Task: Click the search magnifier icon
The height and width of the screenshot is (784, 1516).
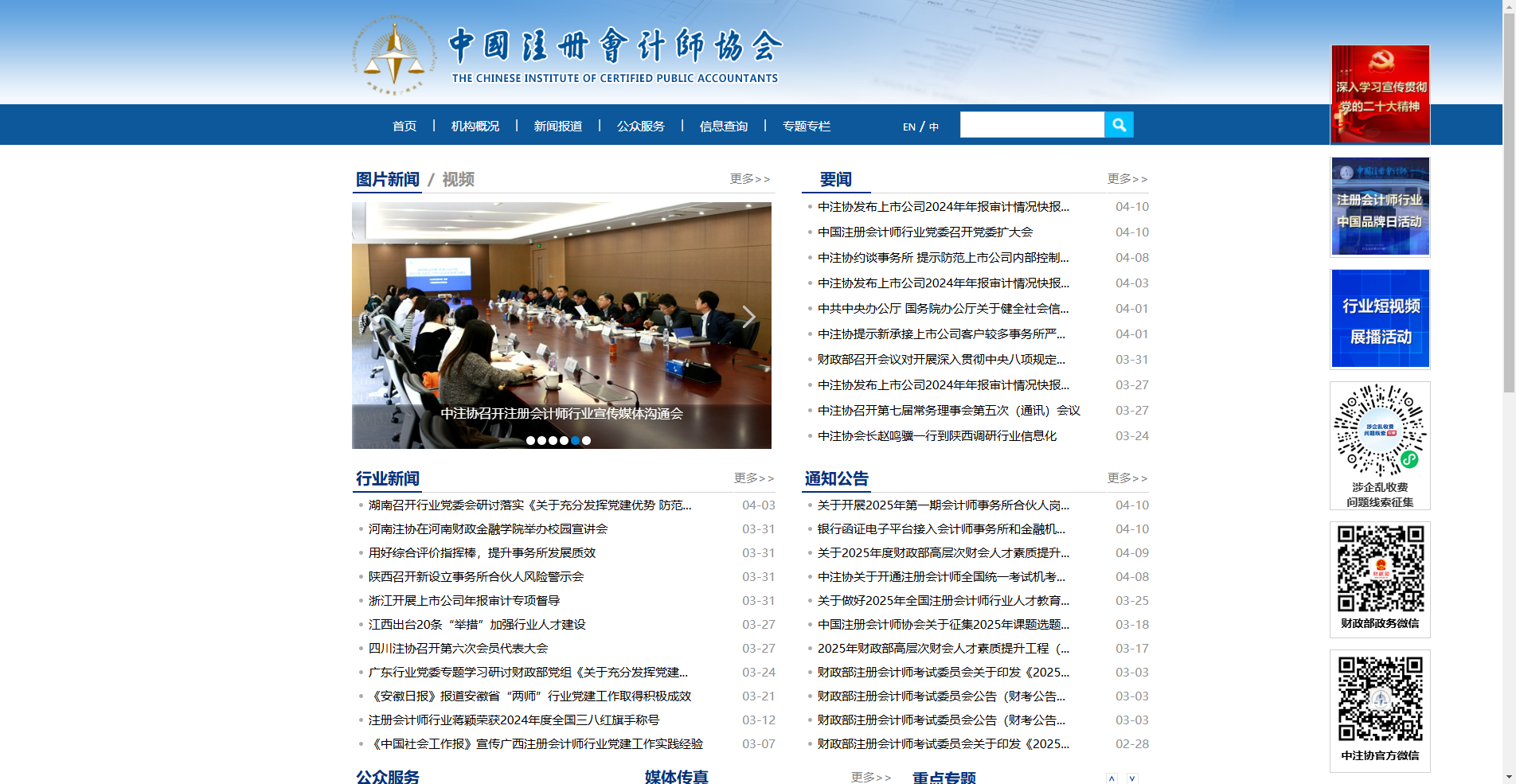Action: tap(1119, 124)
